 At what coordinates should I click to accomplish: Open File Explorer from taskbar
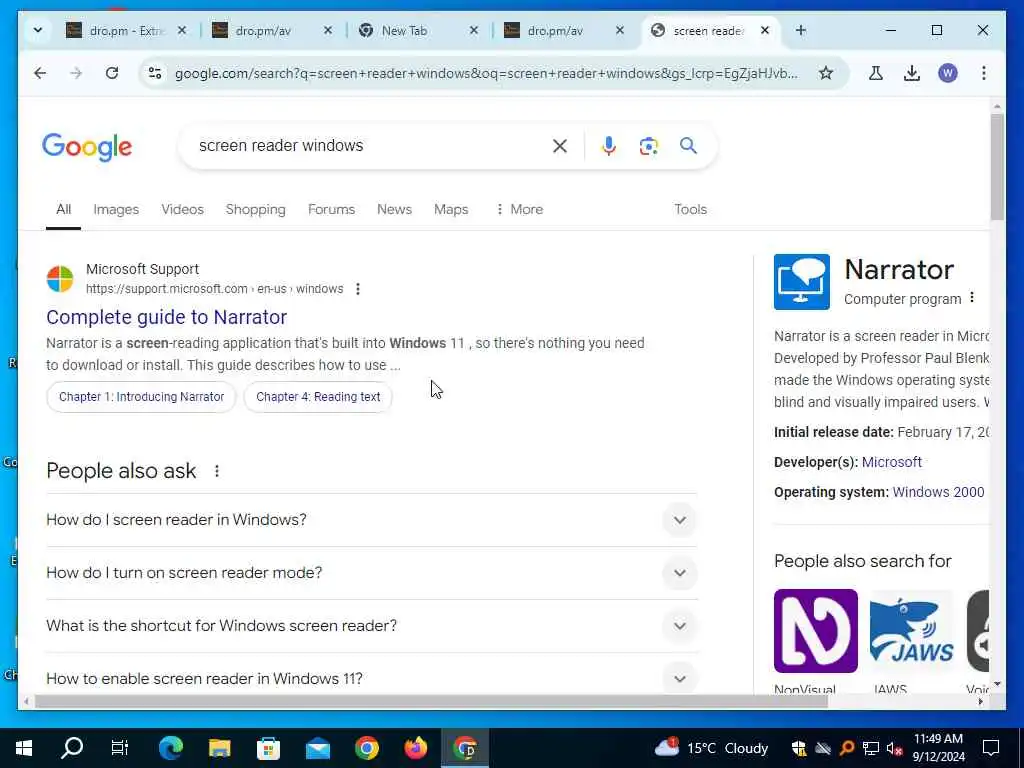[219, 748]
